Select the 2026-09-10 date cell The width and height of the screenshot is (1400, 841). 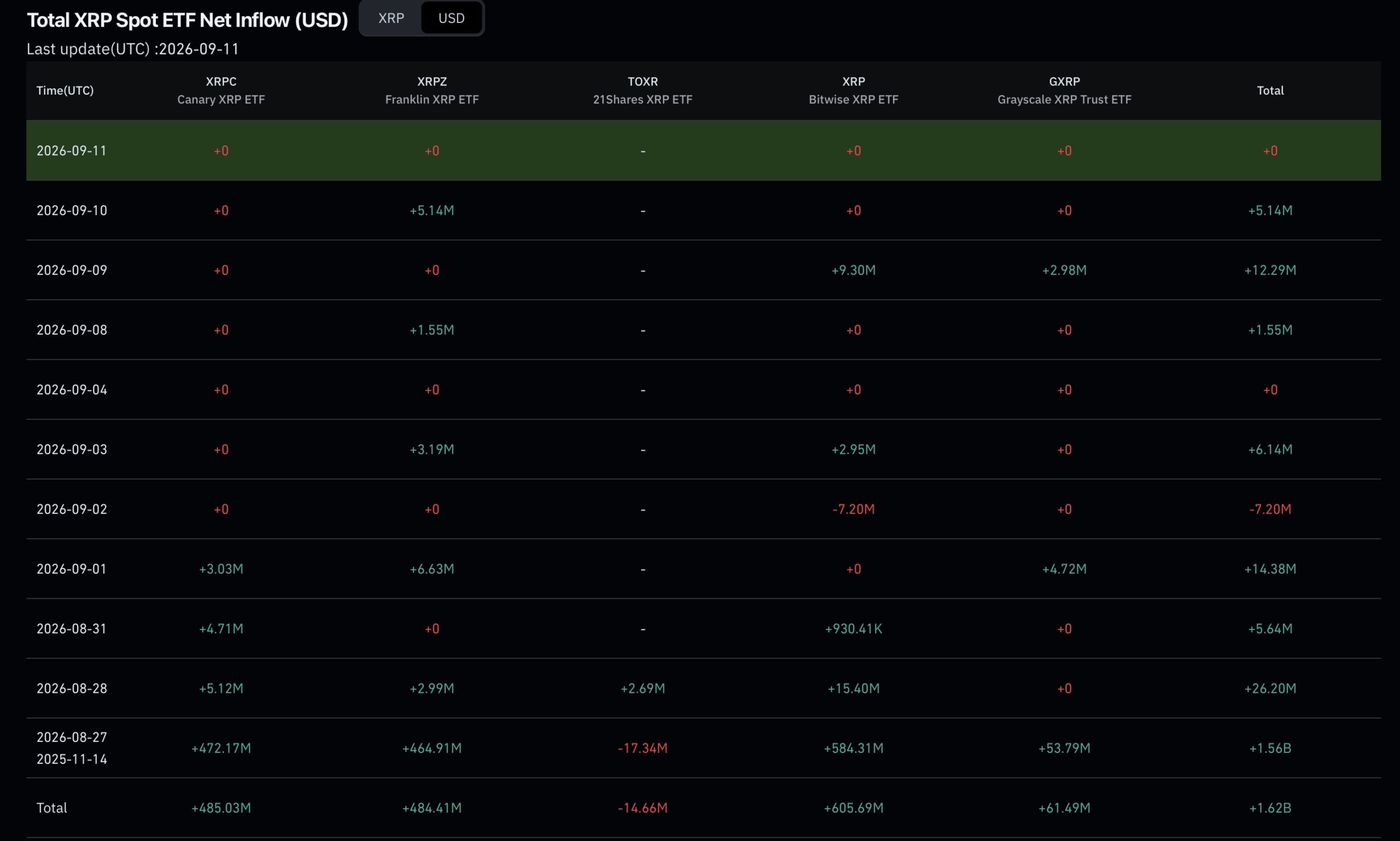(x=72, y=210)
